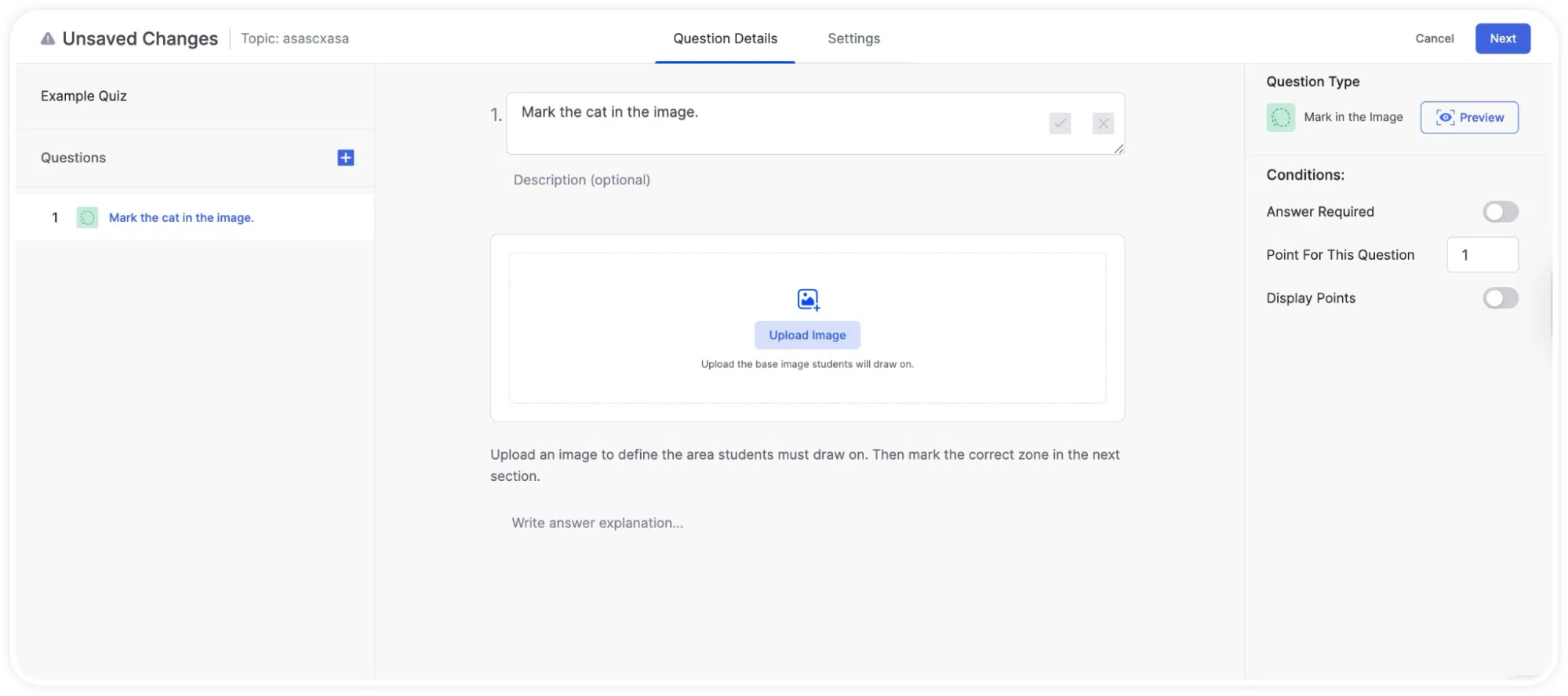
Task: Open the Question Details tab
Action: [725, 38]
